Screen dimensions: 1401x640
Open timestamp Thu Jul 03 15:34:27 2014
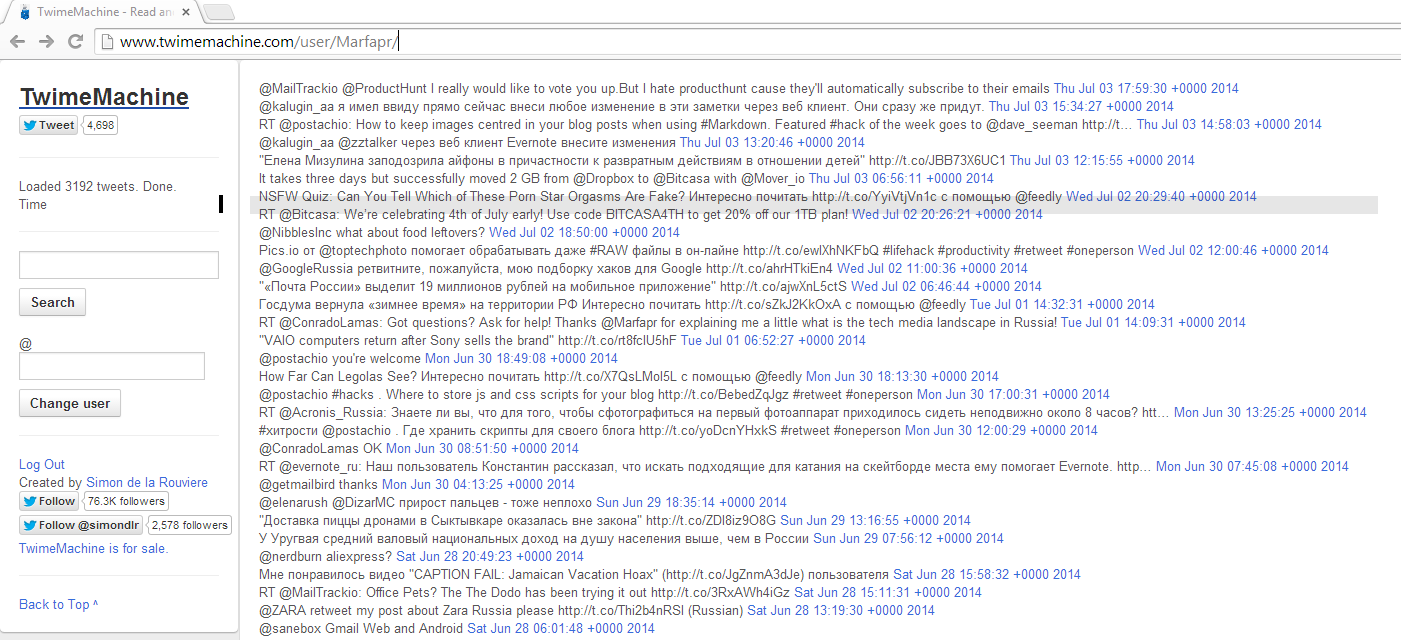[x=1081, y=106]
